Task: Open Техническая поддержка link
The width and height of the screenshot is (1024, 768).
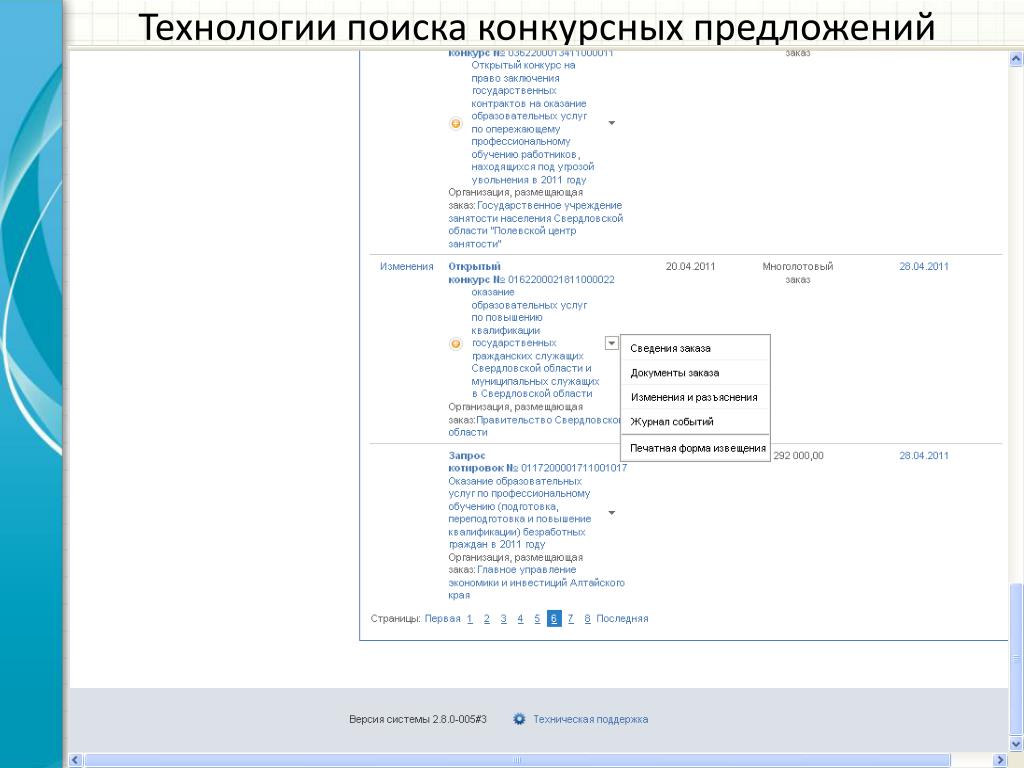Action: point(590,719)
